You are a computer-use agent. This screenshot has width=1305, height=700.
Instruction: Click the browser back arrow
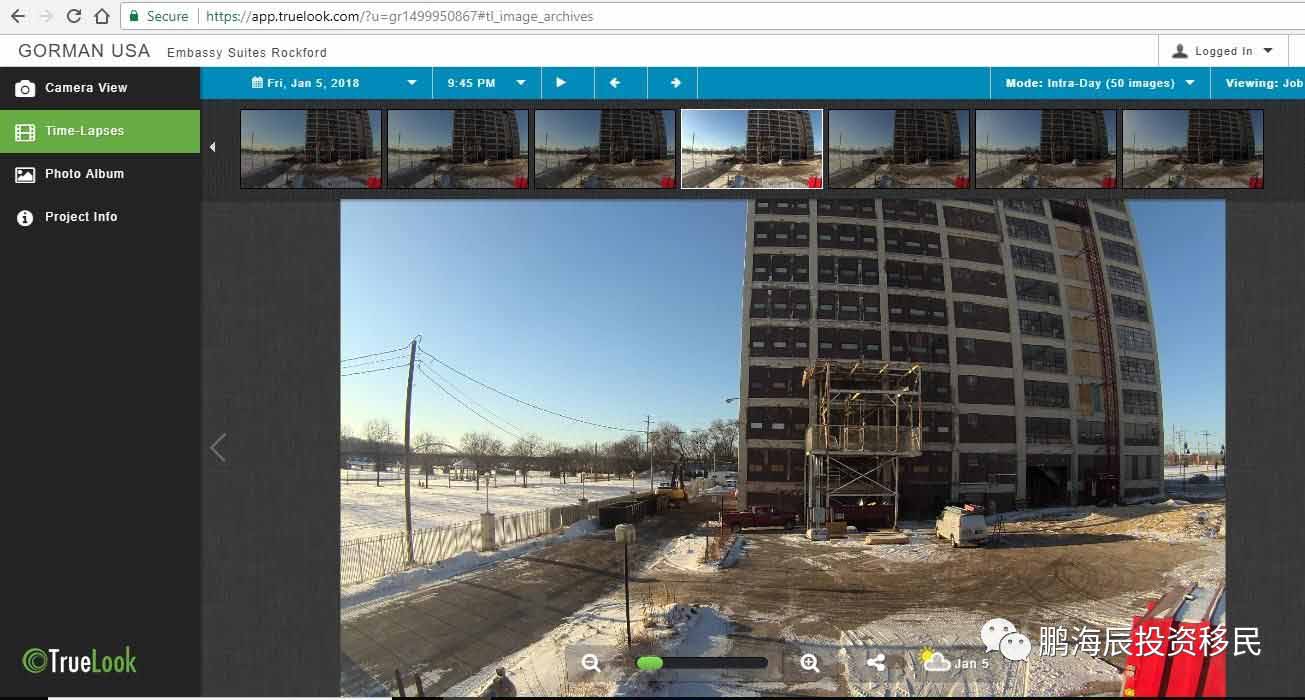pyautogui.click(x=17, y=16)
